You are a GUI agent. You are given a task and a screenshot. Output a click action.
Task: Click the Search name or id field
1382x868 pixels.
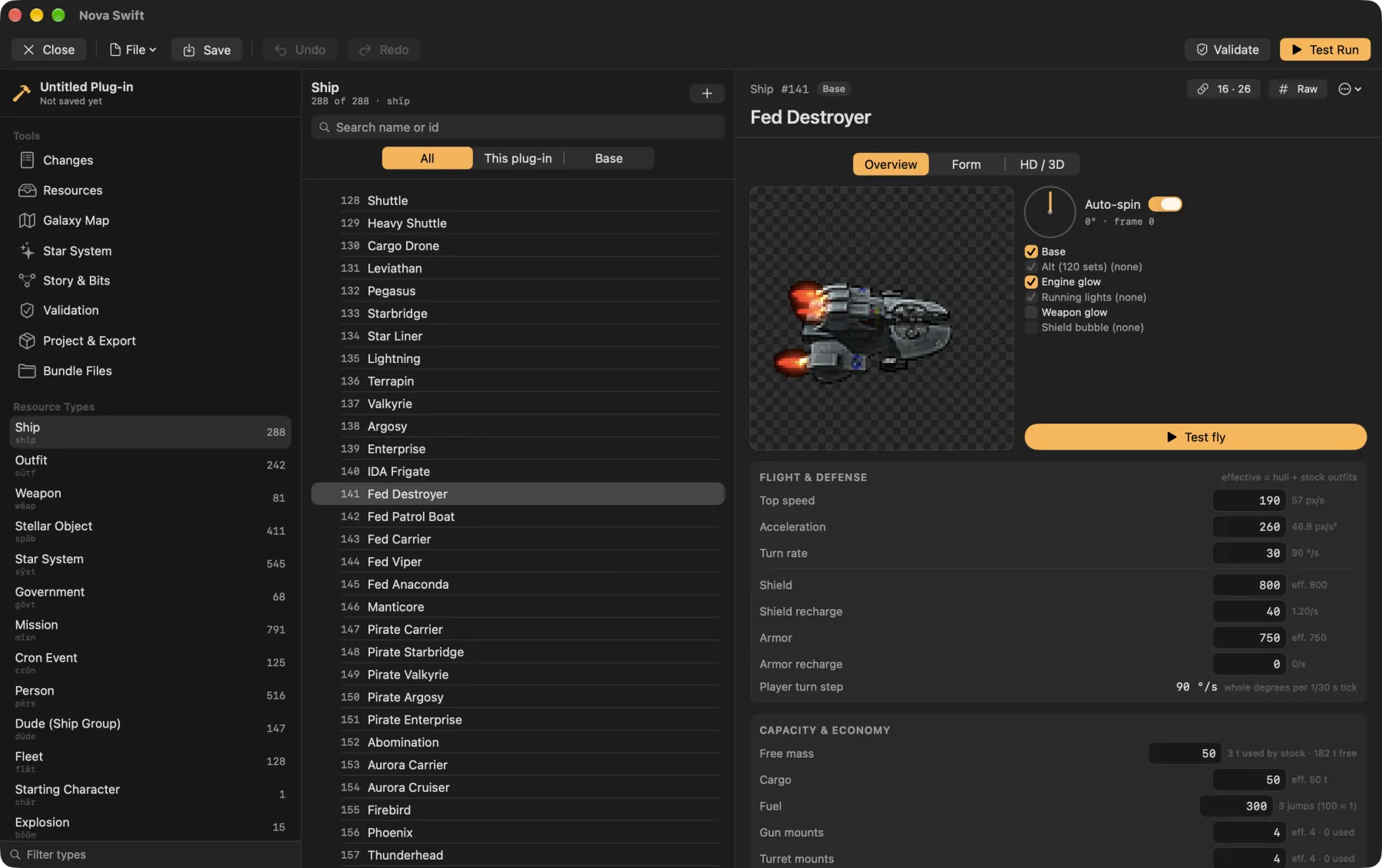[x=517, y=127]
